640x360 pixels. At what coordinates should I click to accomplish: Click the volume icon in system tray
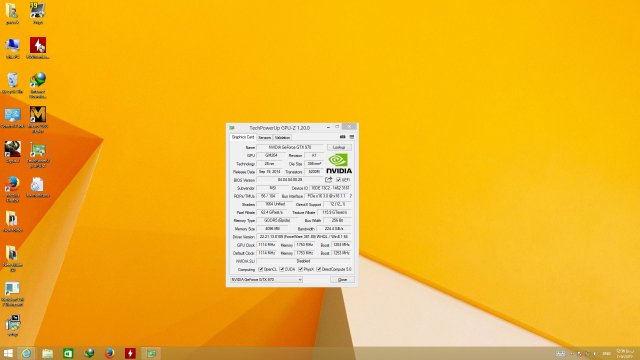coord(595,353)
